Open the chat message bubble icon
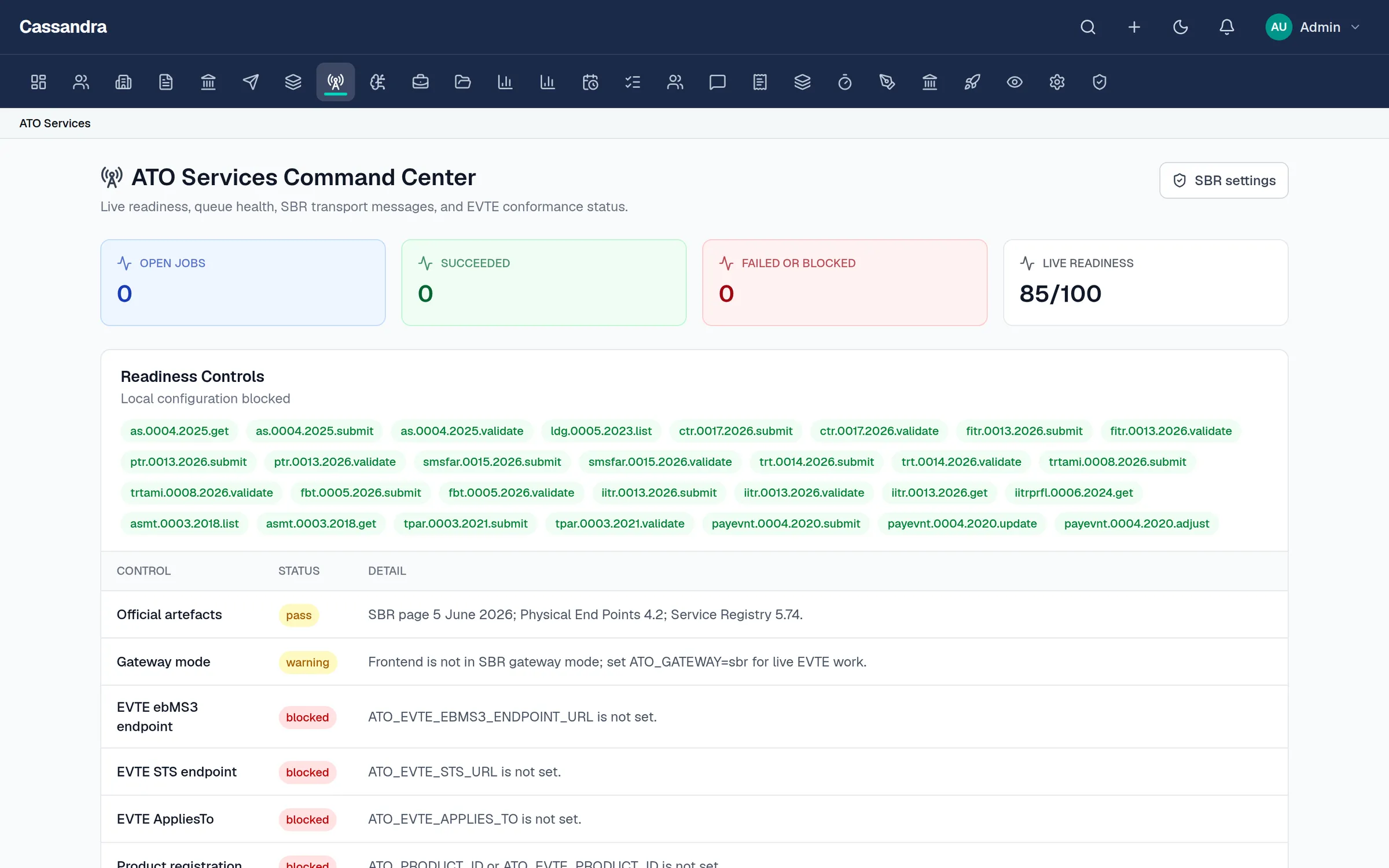This screenshot has height=868, width=1389. pyautogui.click(x=718, y=82)
